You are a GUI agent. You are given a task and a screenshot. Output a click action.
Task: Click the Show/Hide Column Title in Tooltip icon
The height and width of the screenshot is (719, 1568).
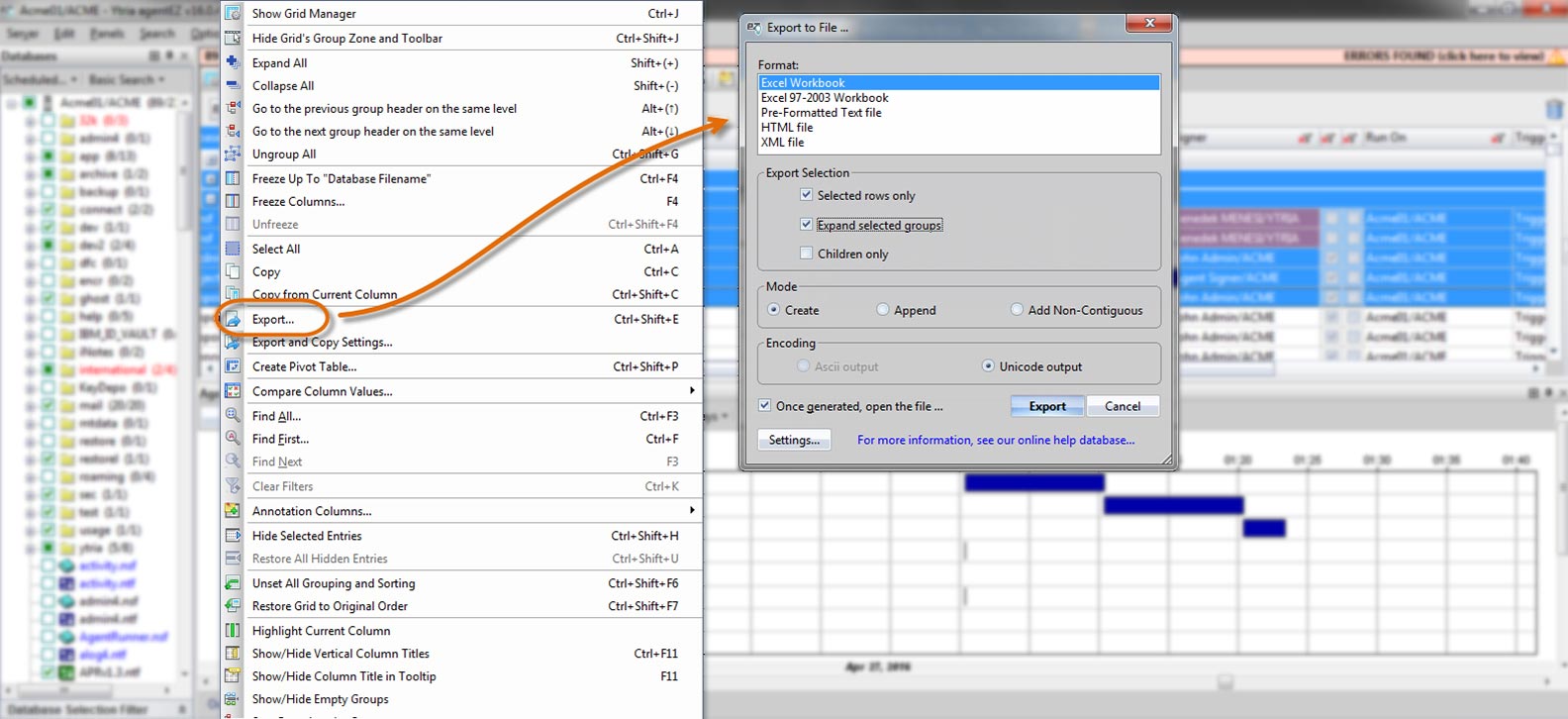pos(233,676)
